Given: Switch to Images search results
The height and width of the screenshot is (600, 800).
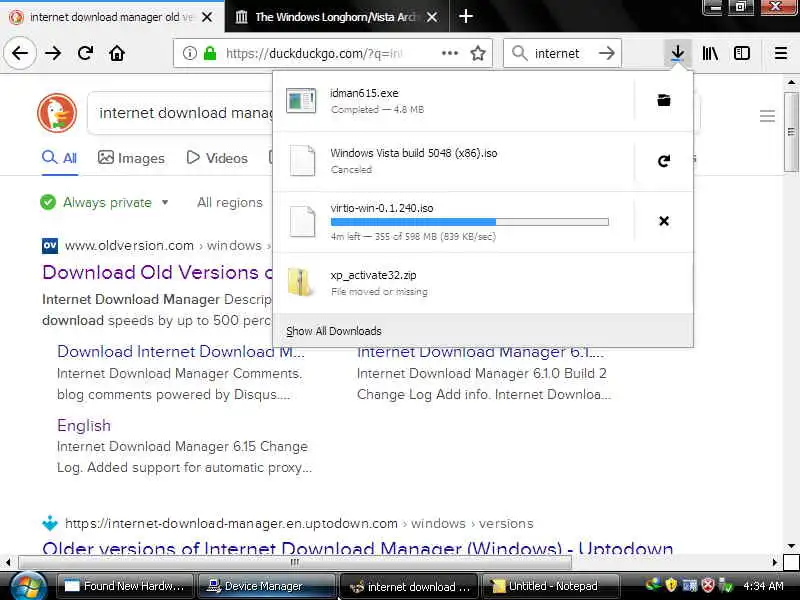Looking at the screenshot, I should click(131, 158).
